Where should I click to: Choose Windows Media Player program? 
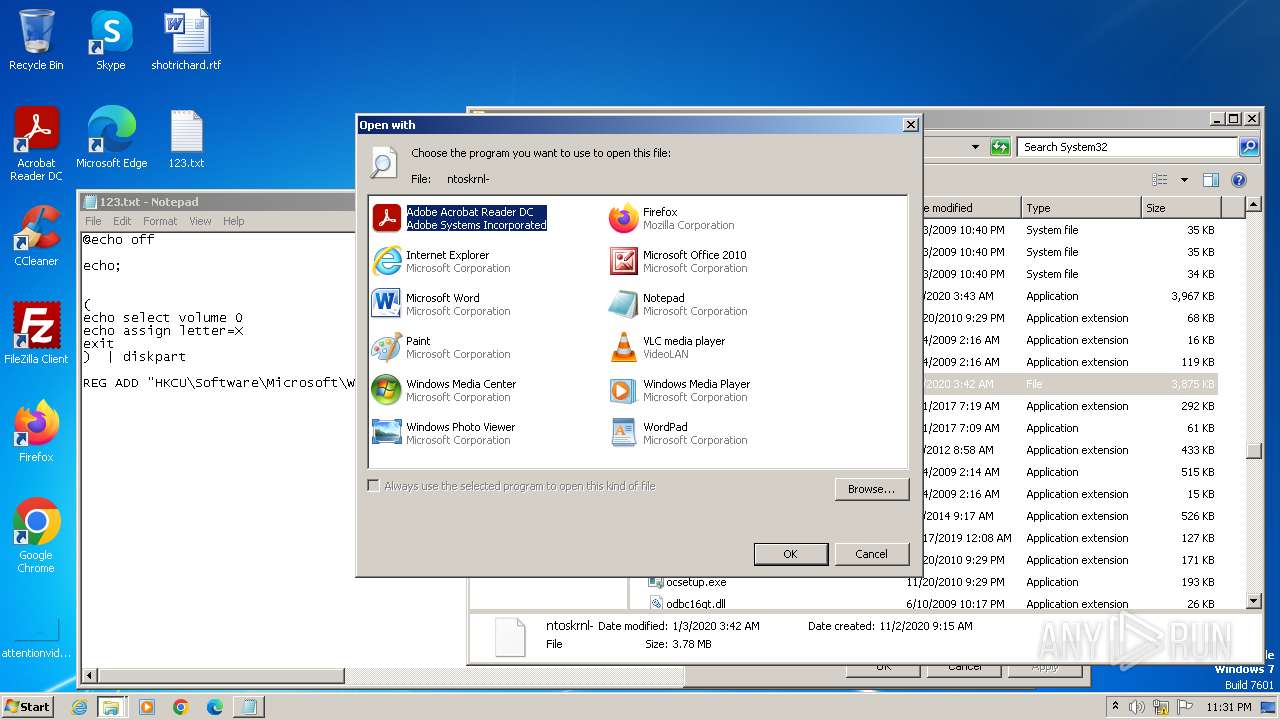click(680, 390)
